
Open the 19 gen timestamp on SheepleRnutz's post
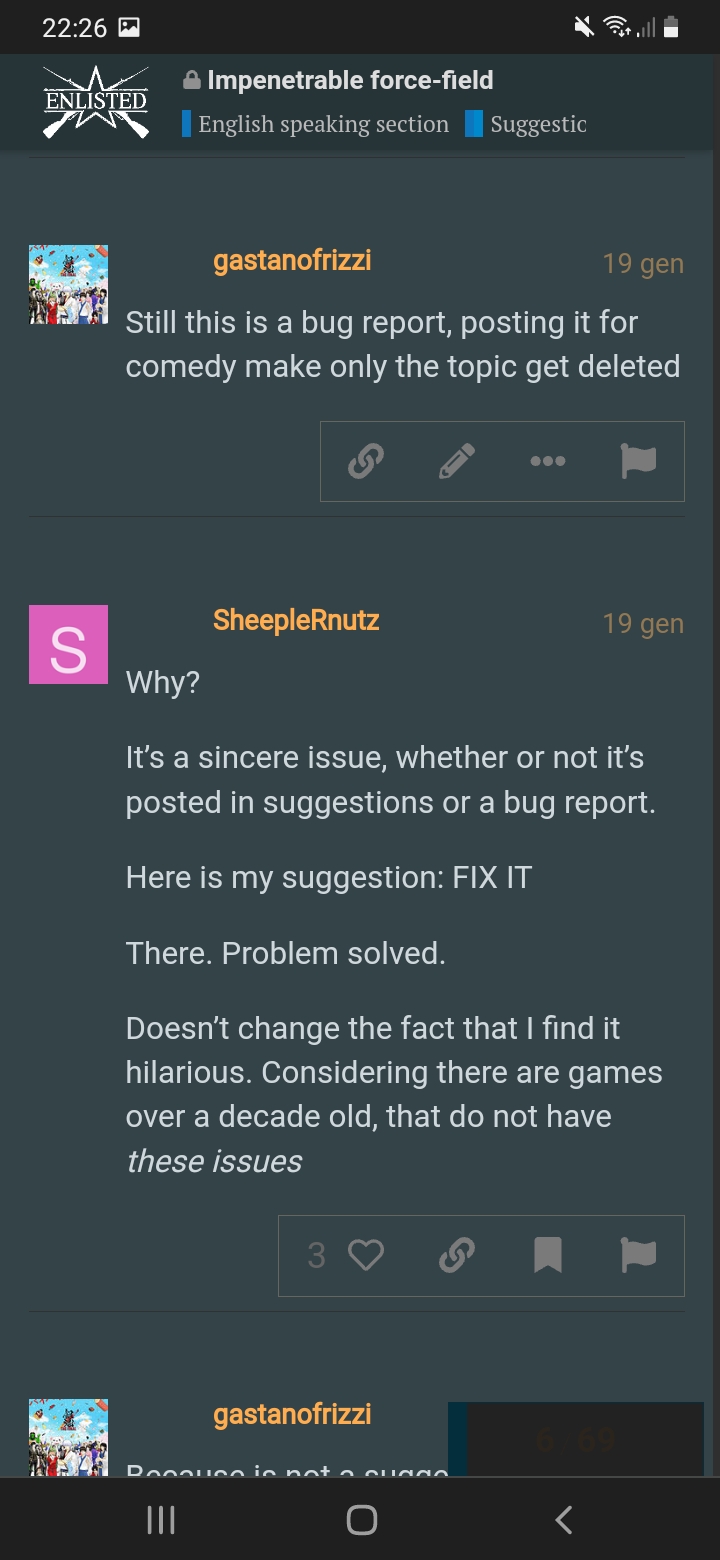643,624
